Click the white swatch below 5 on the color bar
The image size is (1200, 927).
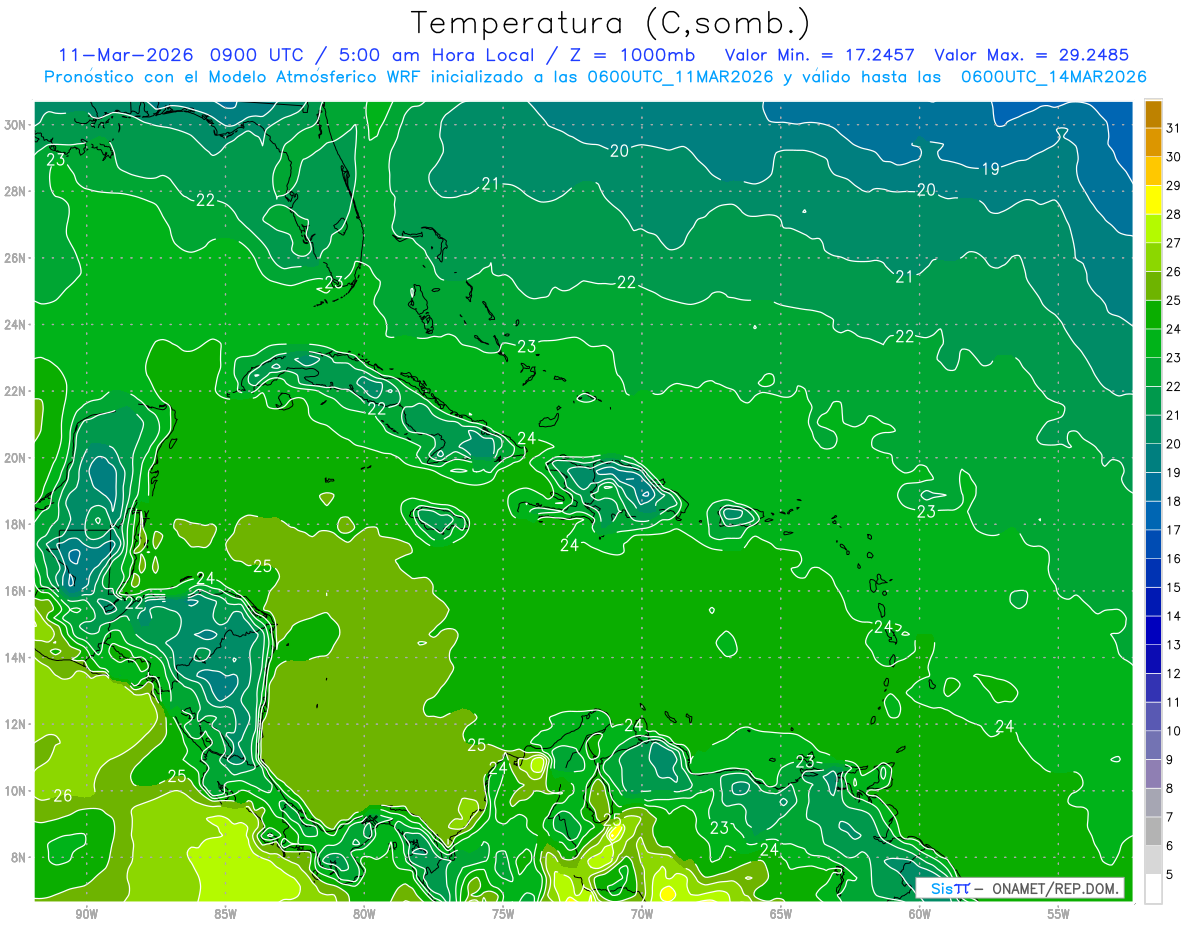1154,888
